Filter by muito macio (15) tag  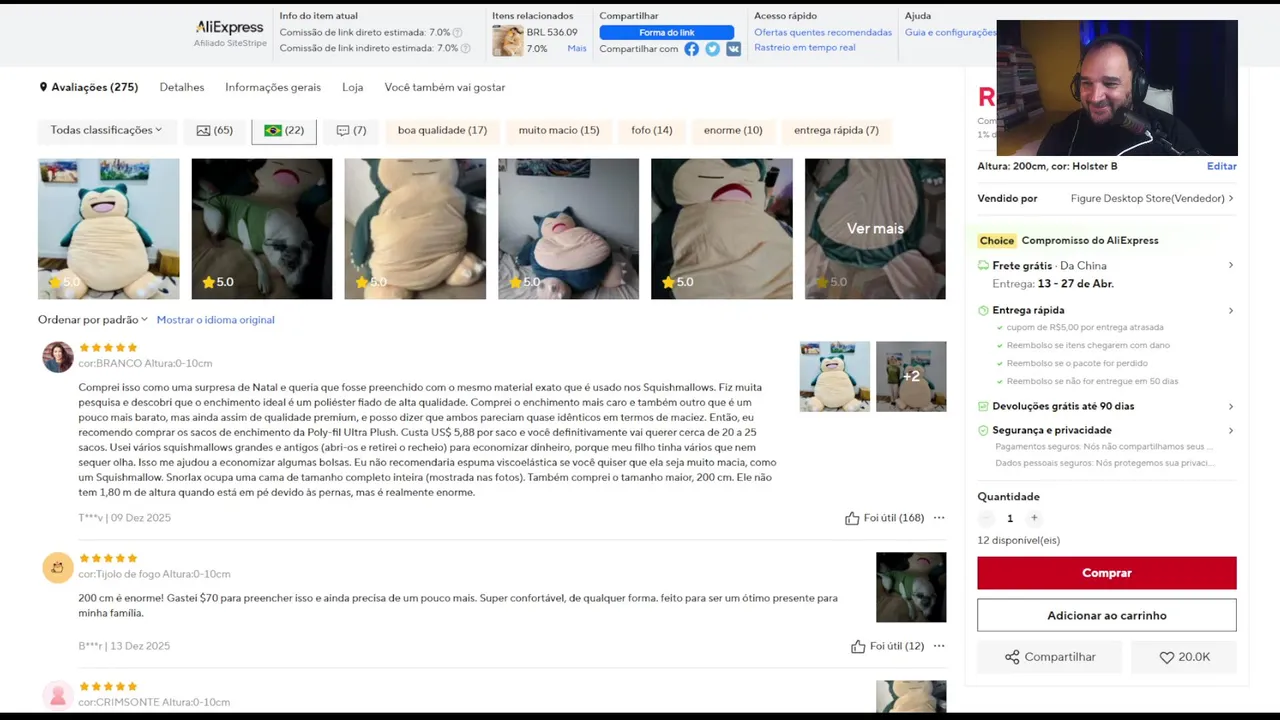[x=559, y=130]
